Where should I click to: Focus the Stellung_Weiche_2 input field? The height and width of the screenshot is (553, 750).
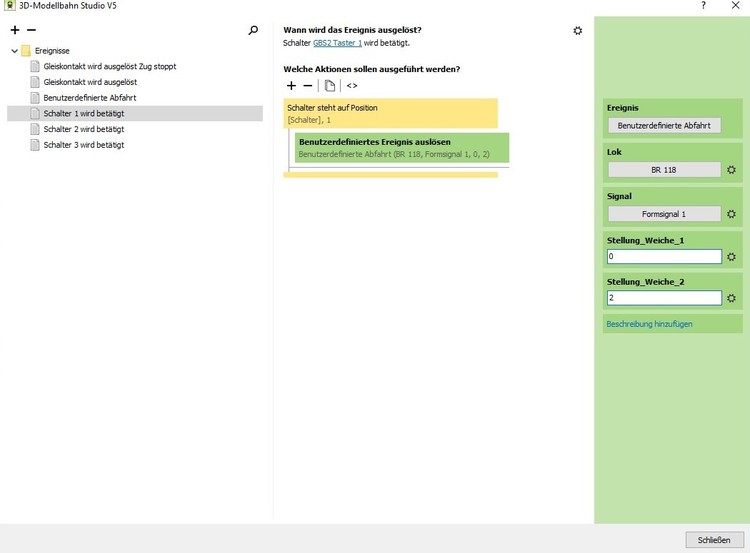point(664,298)
